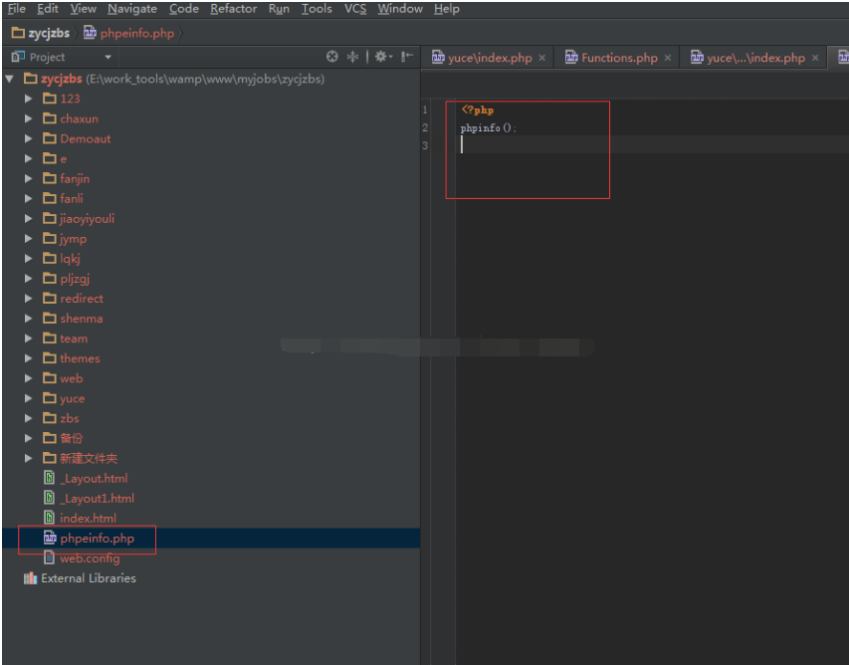Select the jiaoyiyouli folder name

pyautogui.click(x=87, y=219)
